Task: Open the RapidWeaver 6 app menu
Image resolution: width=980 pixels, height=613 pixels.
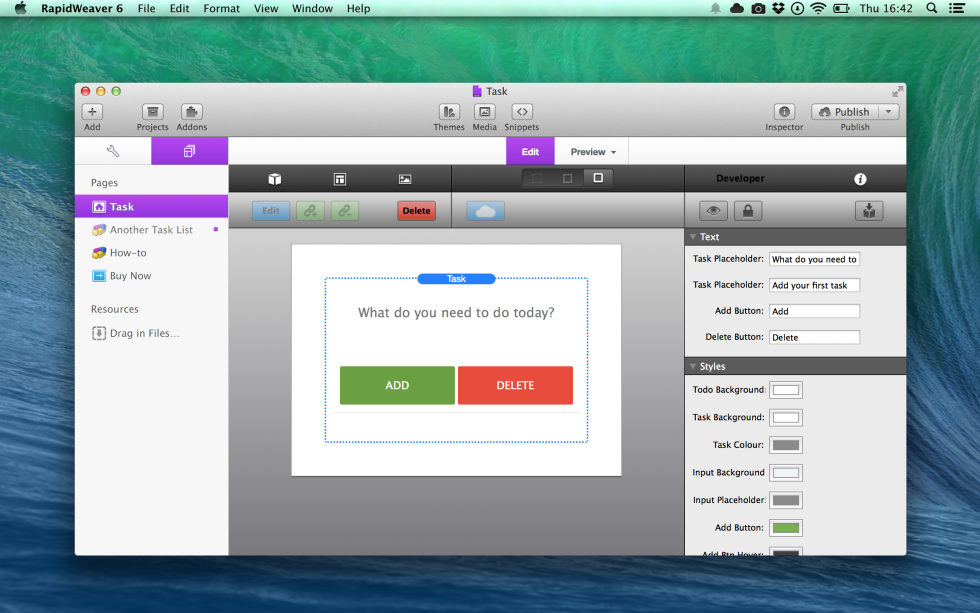Action: pos(82,8)
